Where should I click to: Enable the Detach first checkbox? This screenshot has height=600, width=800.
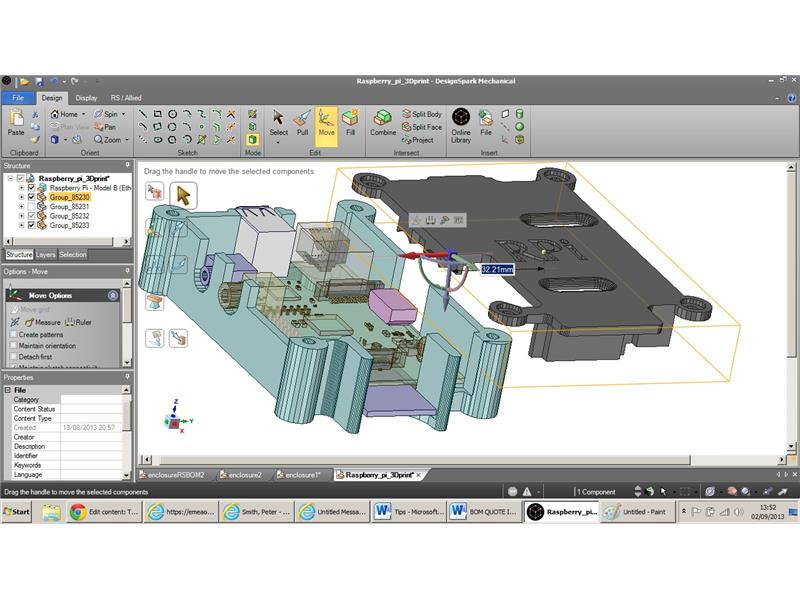point(13,357)
